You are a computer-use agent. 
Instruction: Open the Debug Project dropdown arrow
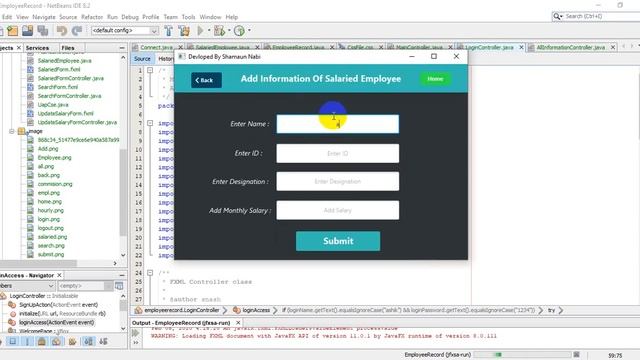coord(229,31)
